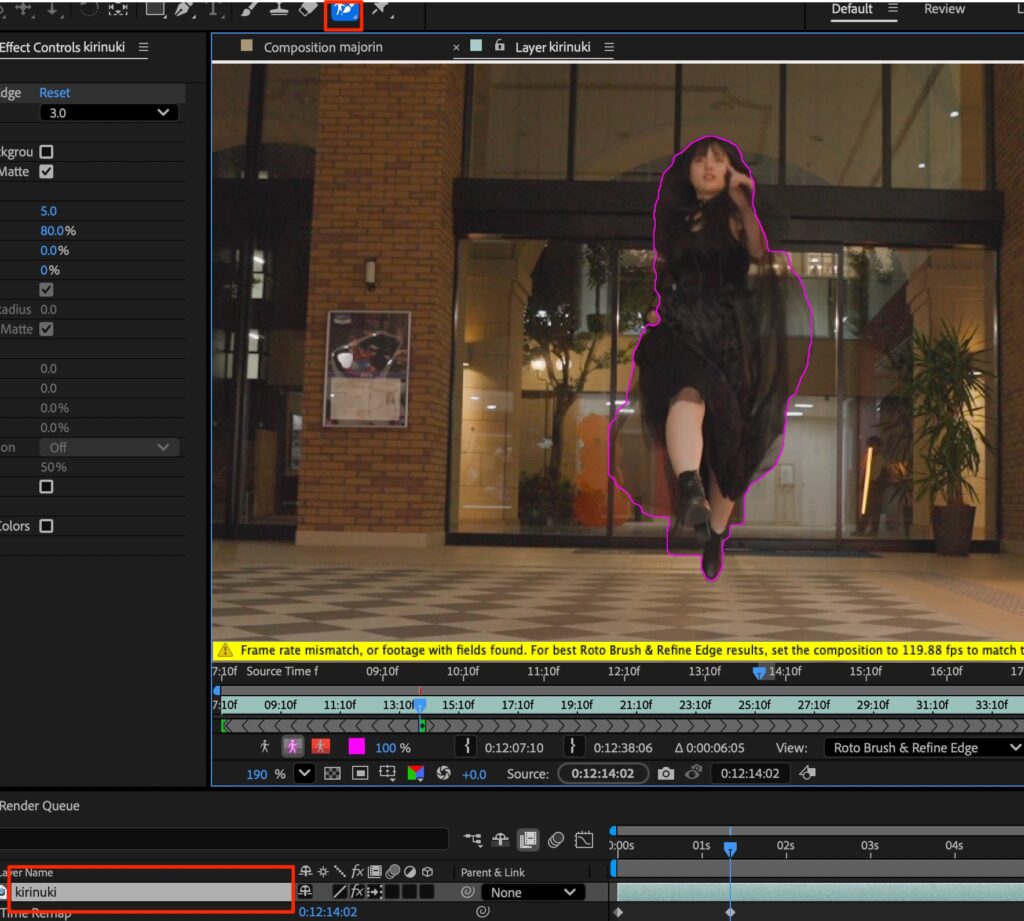Select the Roto Brush tool
Viewport: 1024px width, 921px height.
tap(343, 11)
